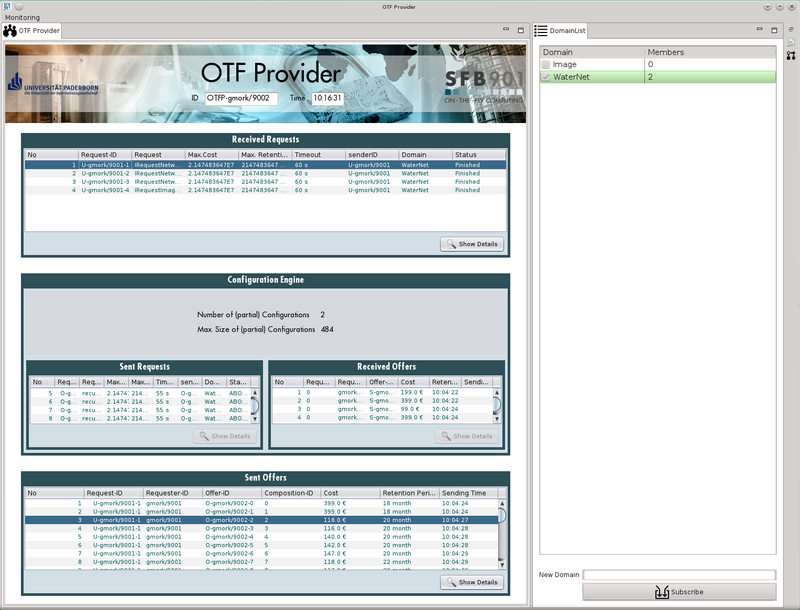Open the Monitoring menu

[x=22, y=17]
